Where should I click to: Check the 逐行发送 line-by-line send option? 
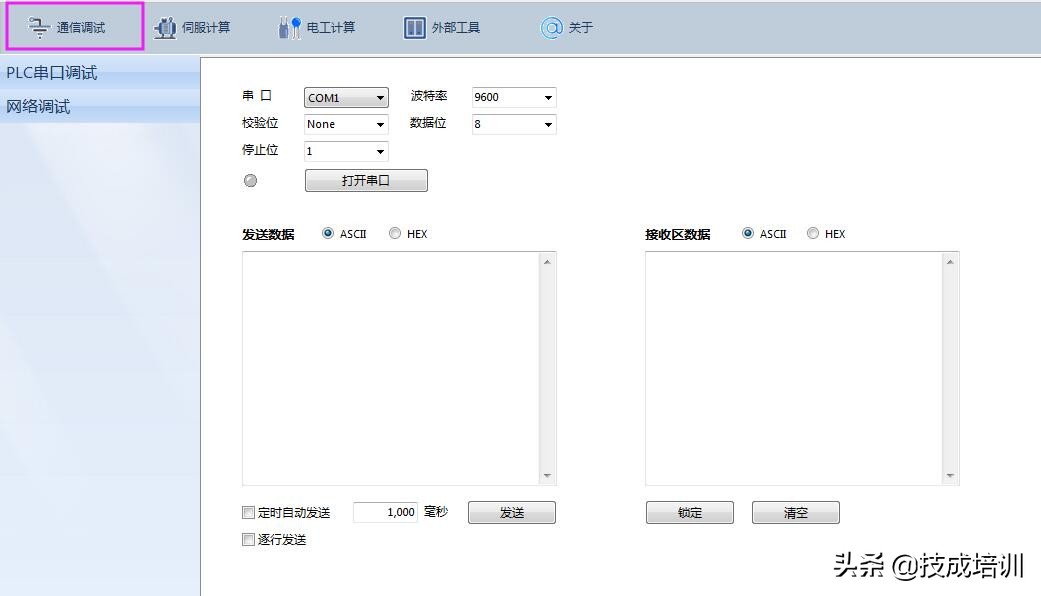pos(247,539)
